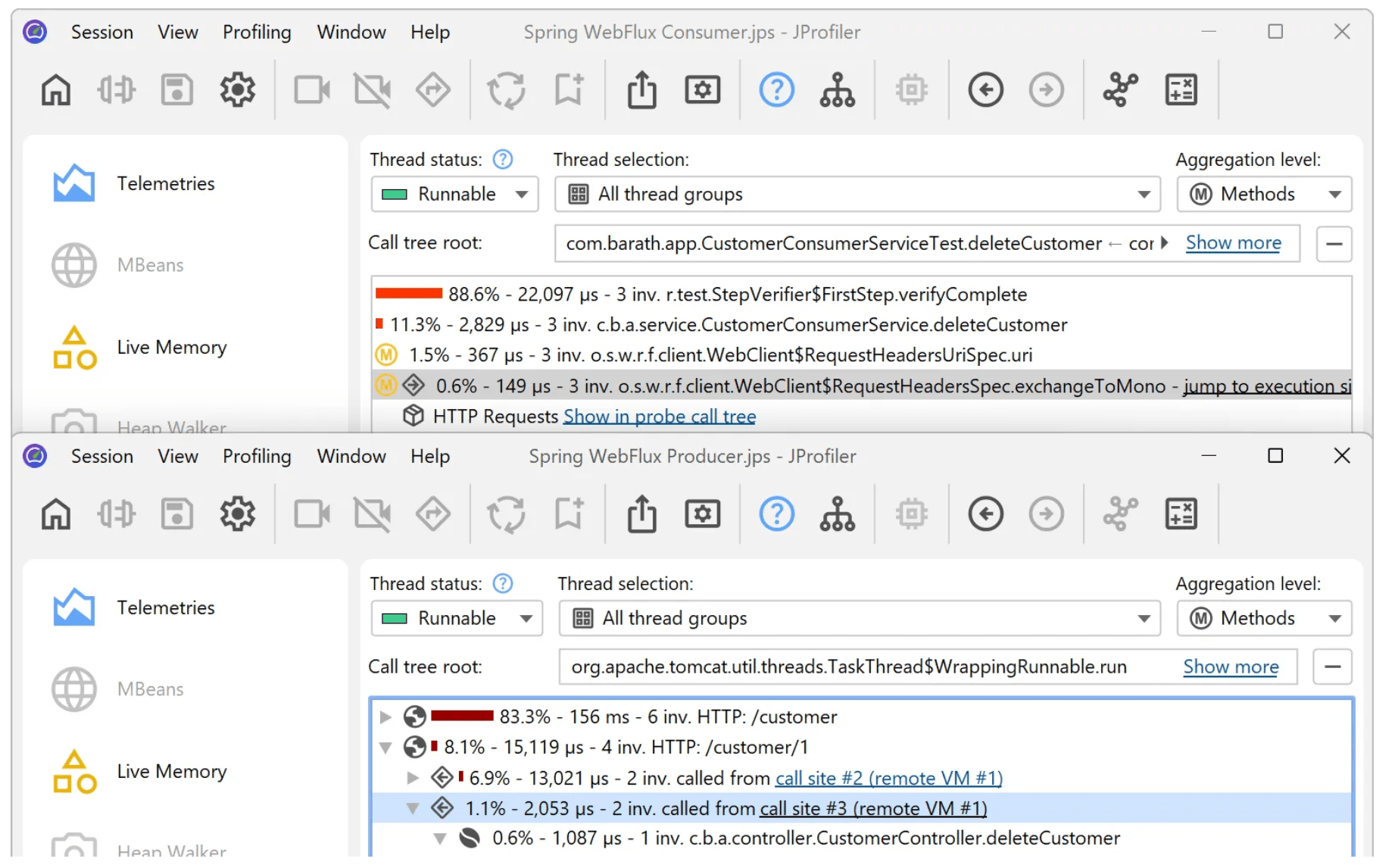The height and width of the screenshot is (868, 1395).
Task: Click the graph nodes icon in Consumer window
Action: 1121,90
